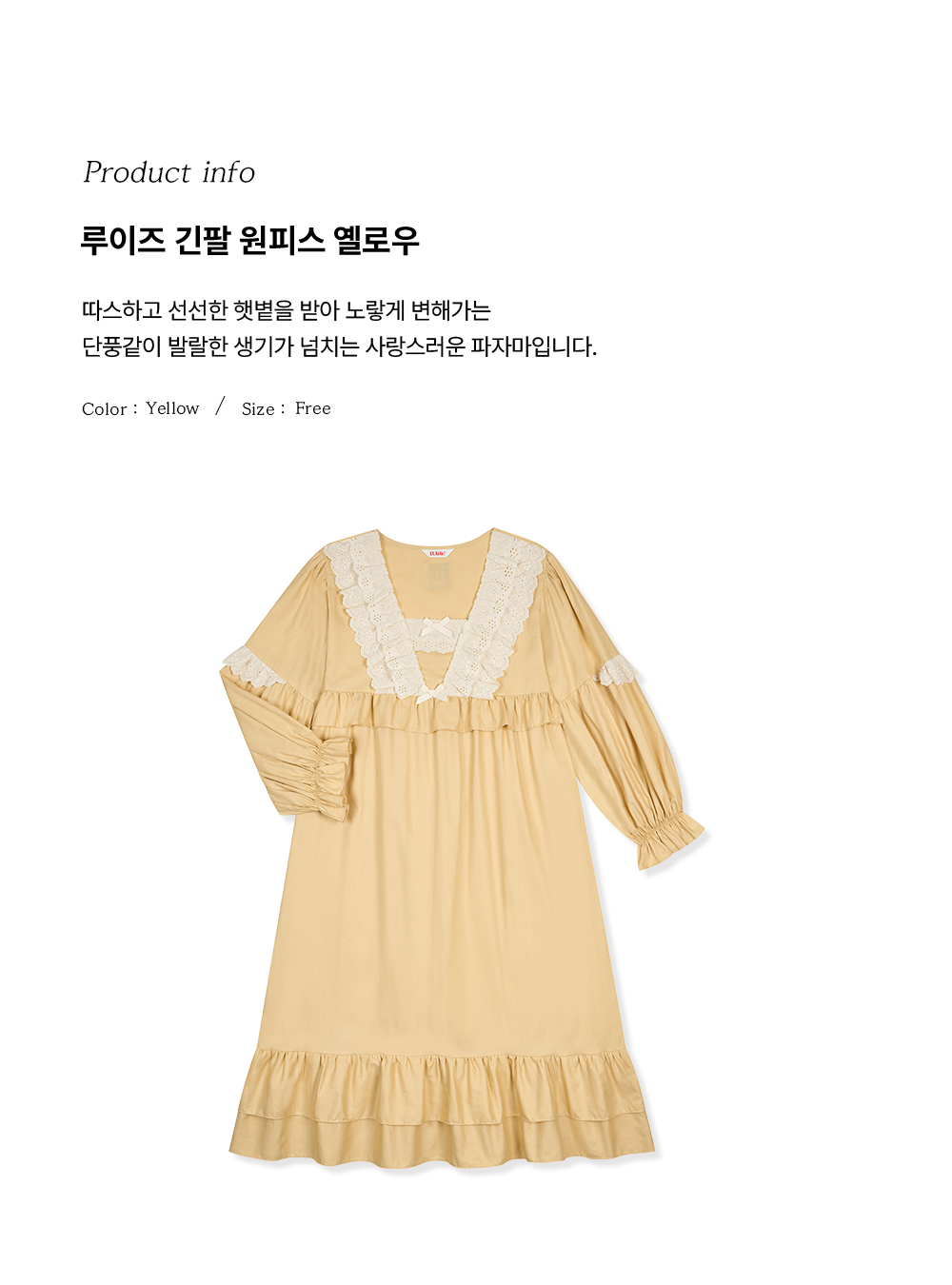Viewport: 952px width, 1285px height.
Task: Click the first description line text
Action: click(x=287, y=310)
